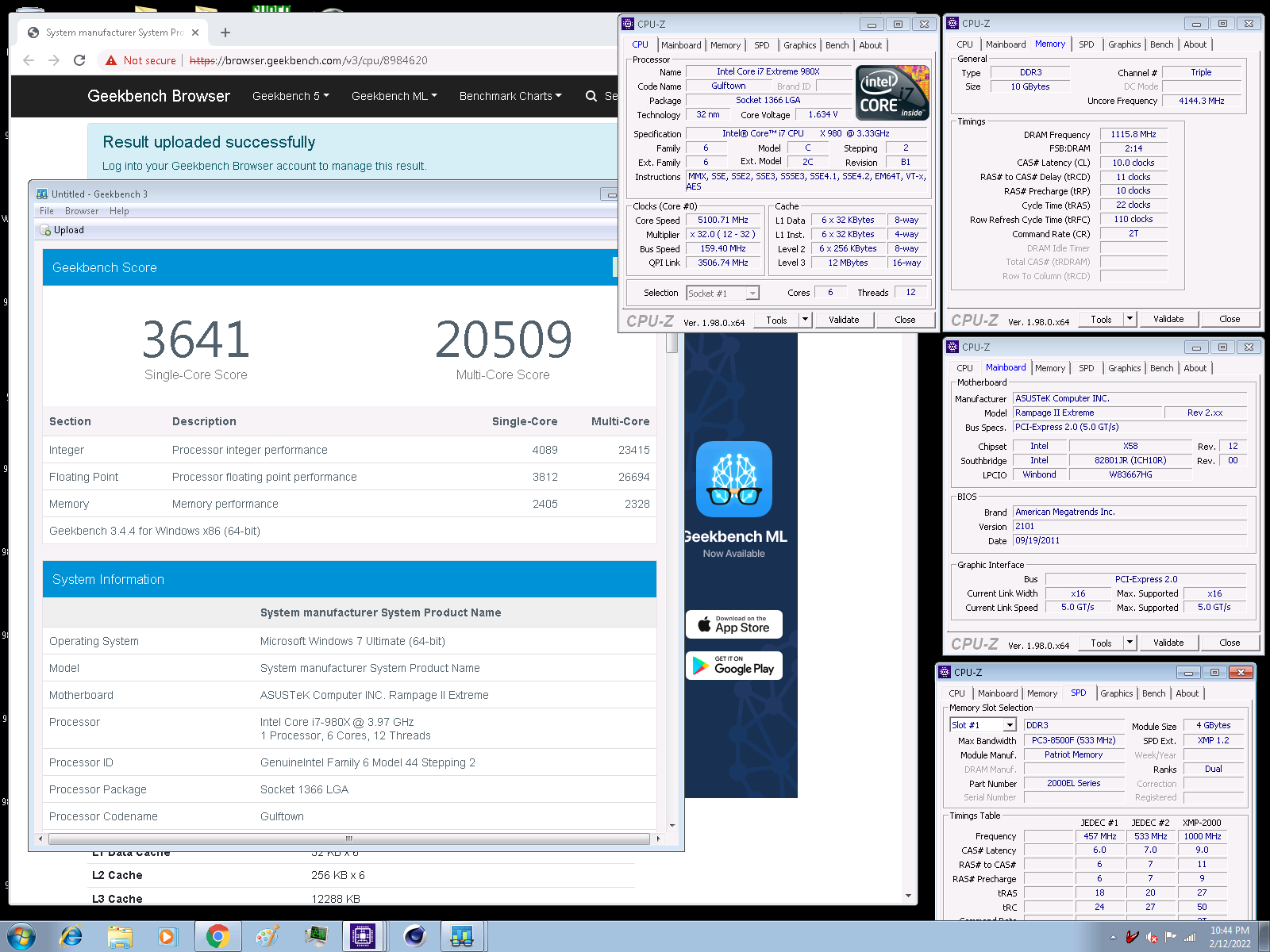Viewport: 1270px width, 952px height.
Task: Click the red tray icon
Action: [x=1133, y=937]
